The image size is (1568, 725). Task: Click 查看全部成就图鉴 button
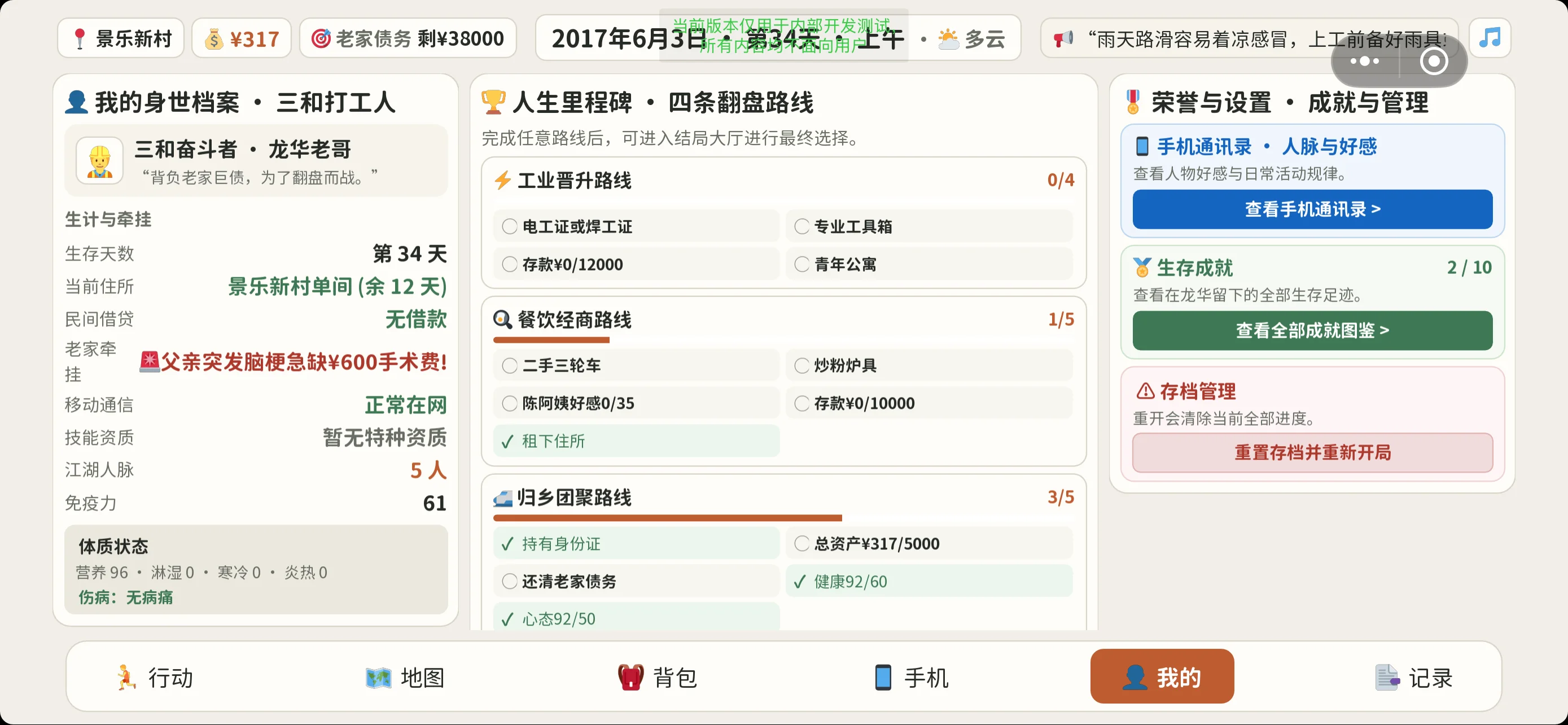[1312, 330]
